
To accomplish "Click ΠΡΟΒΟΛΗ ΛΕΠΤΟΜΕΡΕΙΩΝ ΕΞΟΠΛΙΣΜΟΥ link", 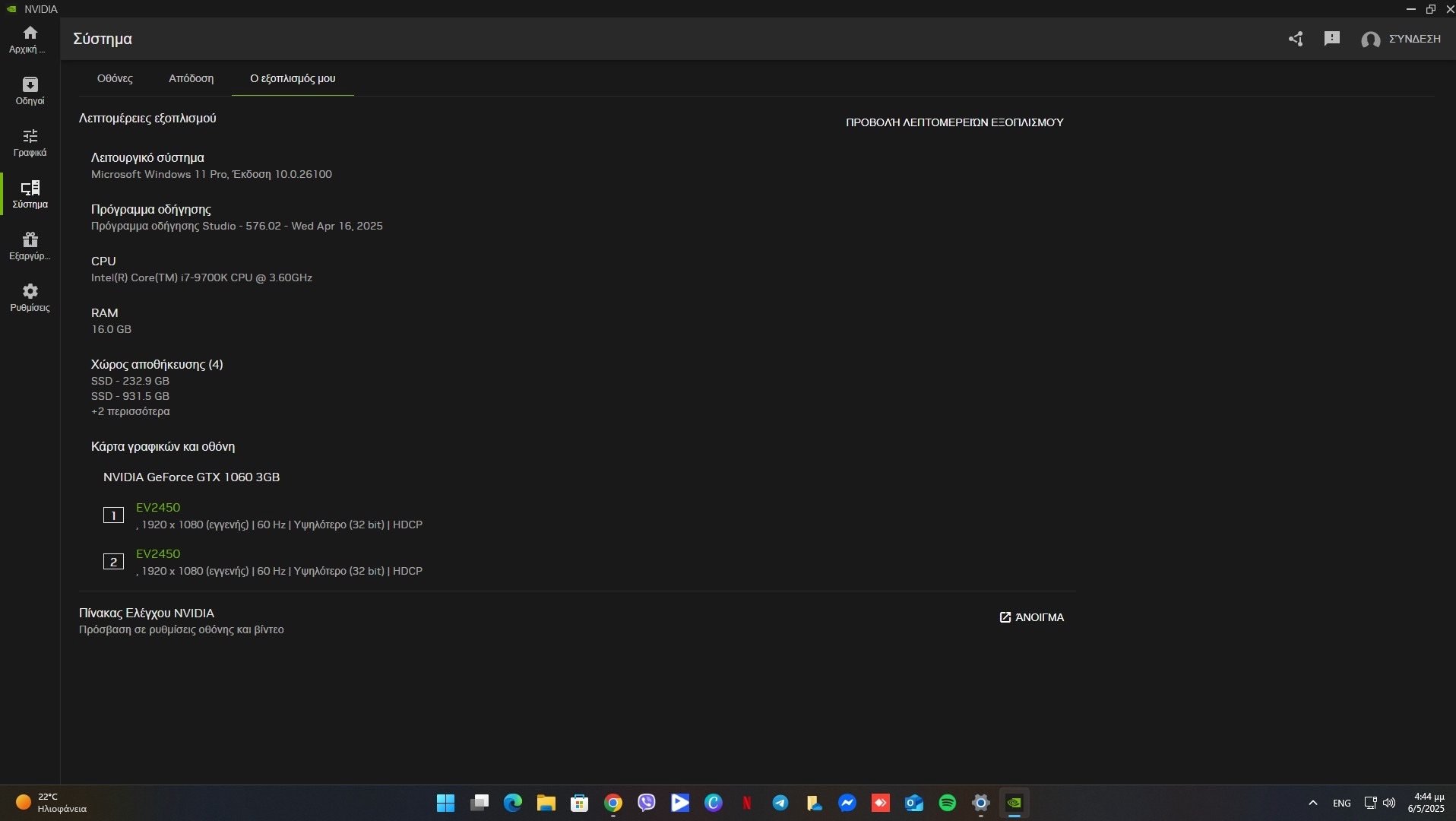I will (954, 122).
